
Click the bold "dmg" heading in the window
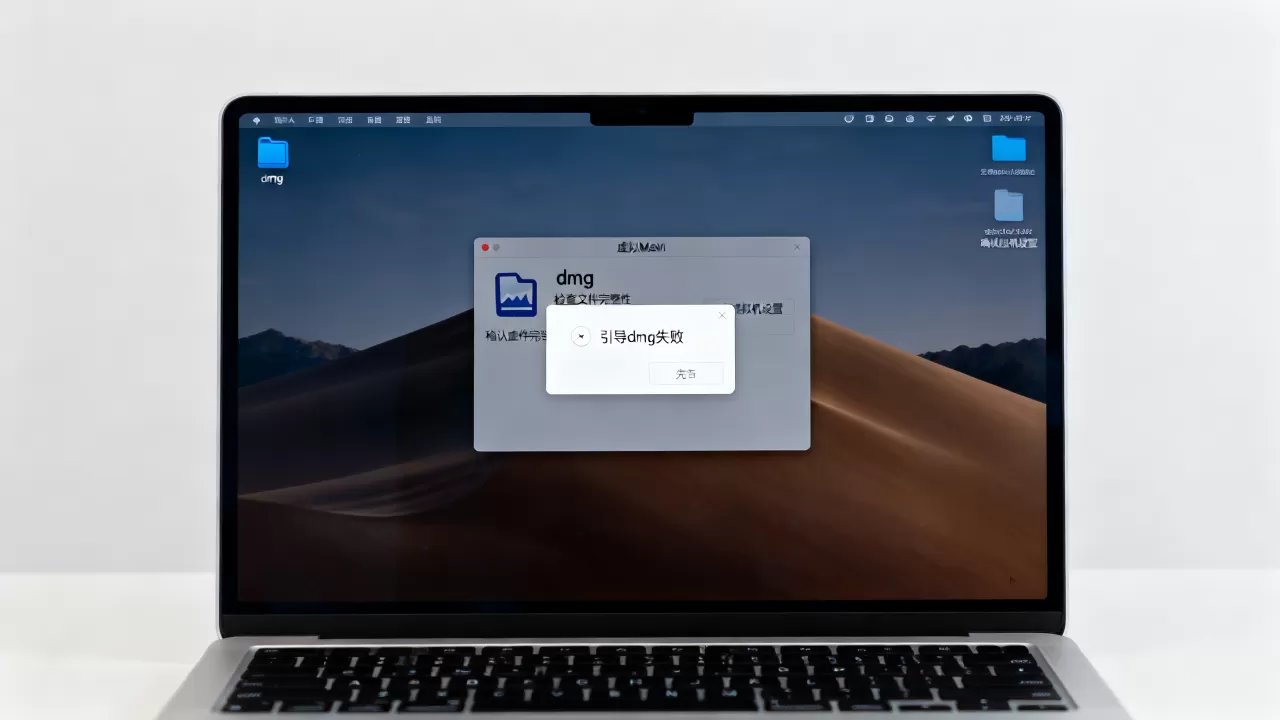574,278
